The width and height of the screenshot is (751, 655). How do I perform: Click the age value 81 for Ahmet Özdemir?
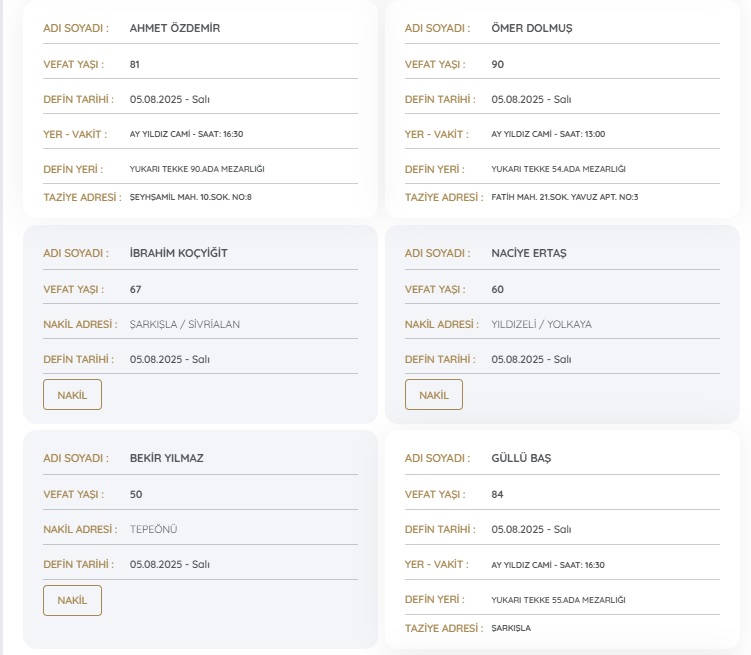tap(135, 64)
